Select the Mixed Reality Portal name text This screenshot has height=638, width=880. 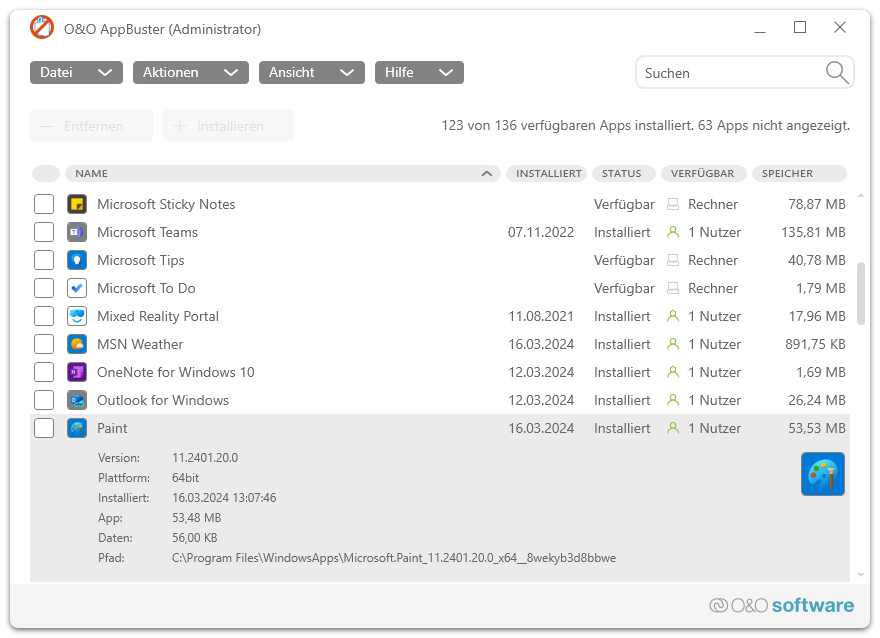click(158, 316)
